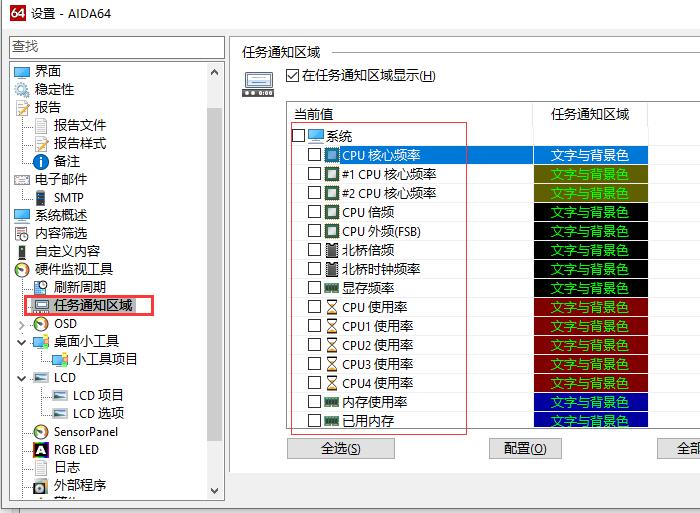Click the 显存频率 memory icon
700x513 pixels.
(331, 288)
